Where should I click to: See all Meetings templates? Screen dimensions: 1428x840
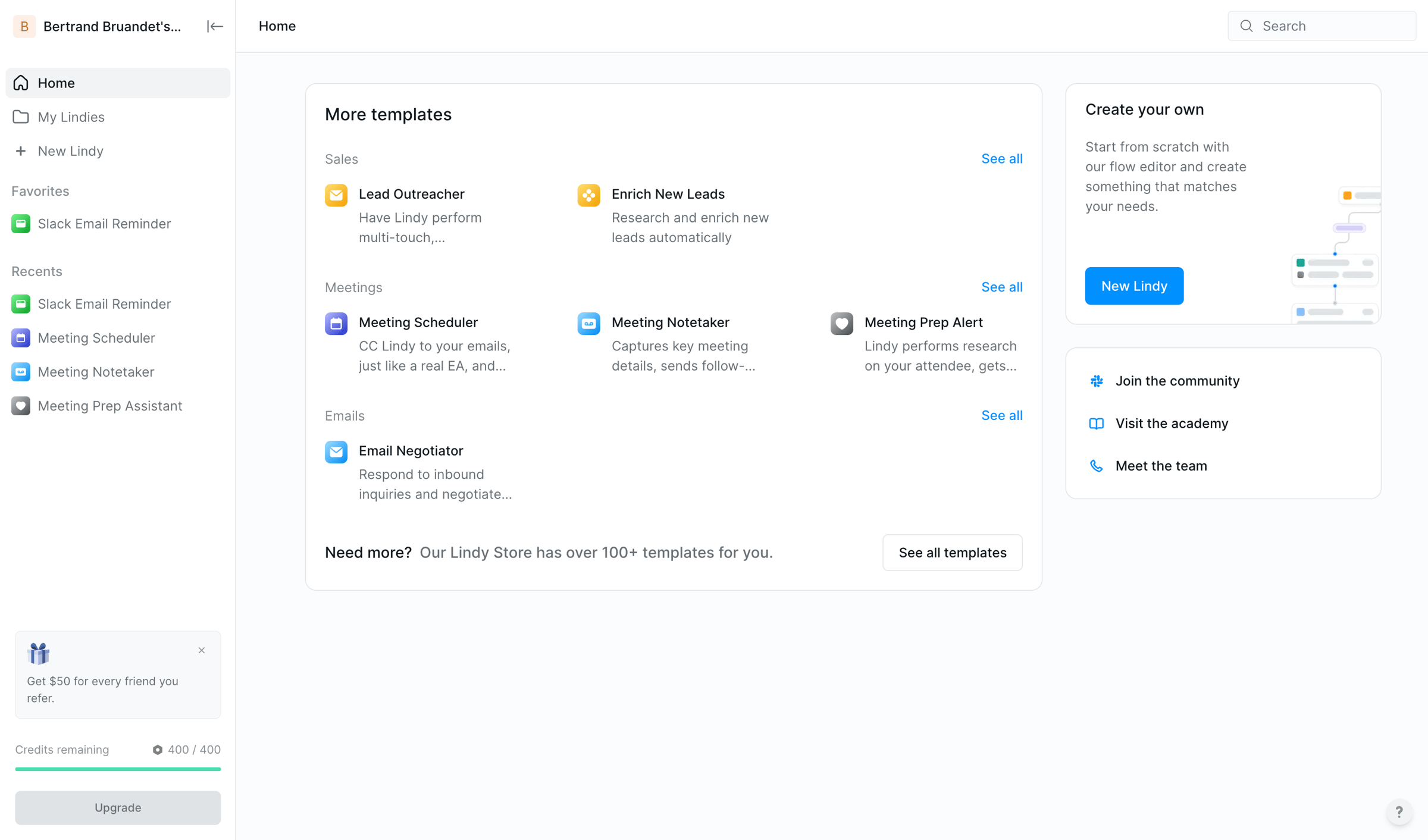click(1002, 287)
